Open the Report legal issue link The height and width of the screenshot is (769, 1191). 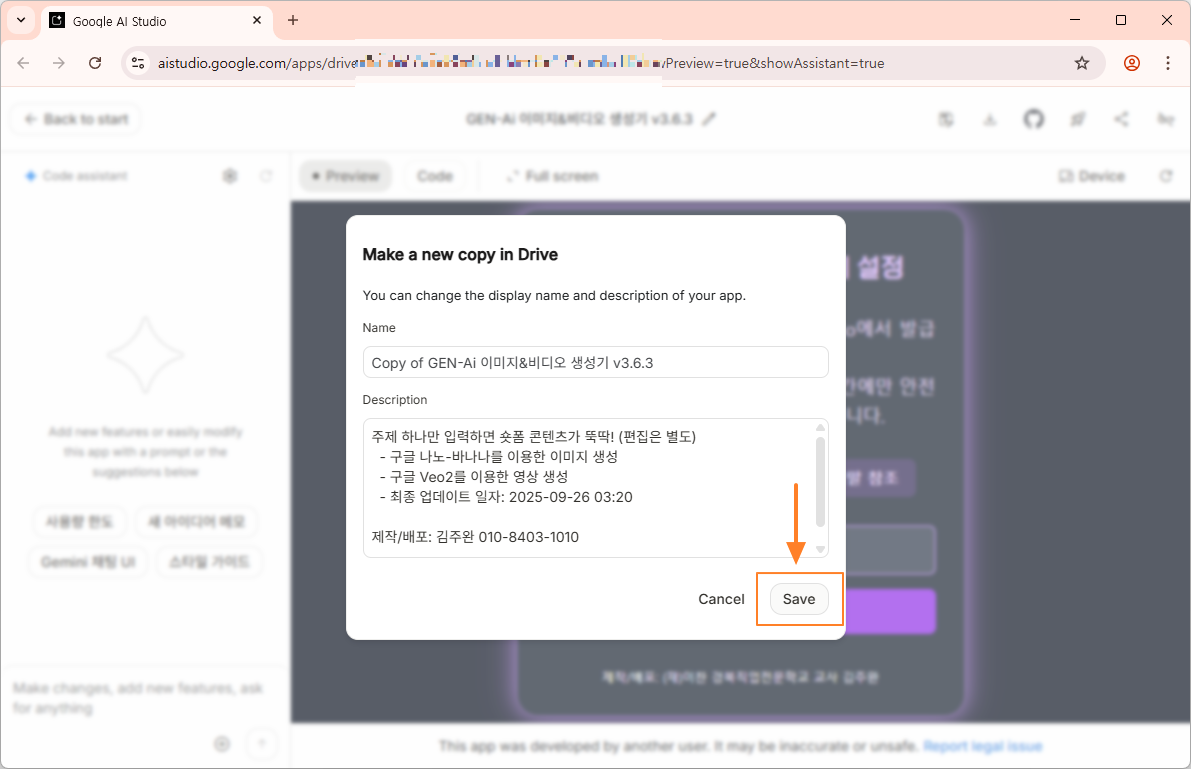coord(982,746)
